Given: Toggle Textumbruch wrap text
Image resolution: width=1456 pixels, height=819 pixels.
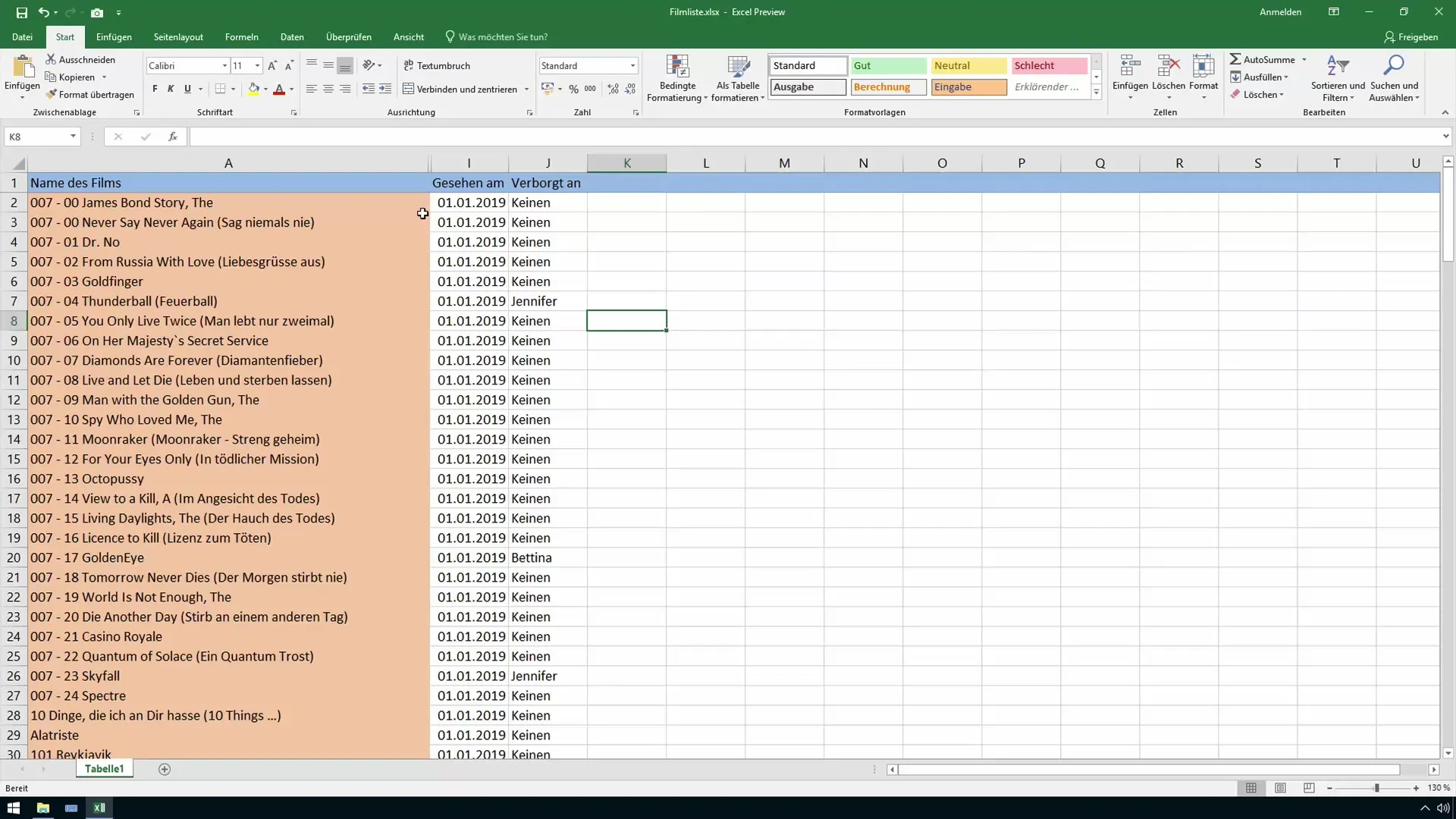Looking at the screenshot, I should [437, 66].
